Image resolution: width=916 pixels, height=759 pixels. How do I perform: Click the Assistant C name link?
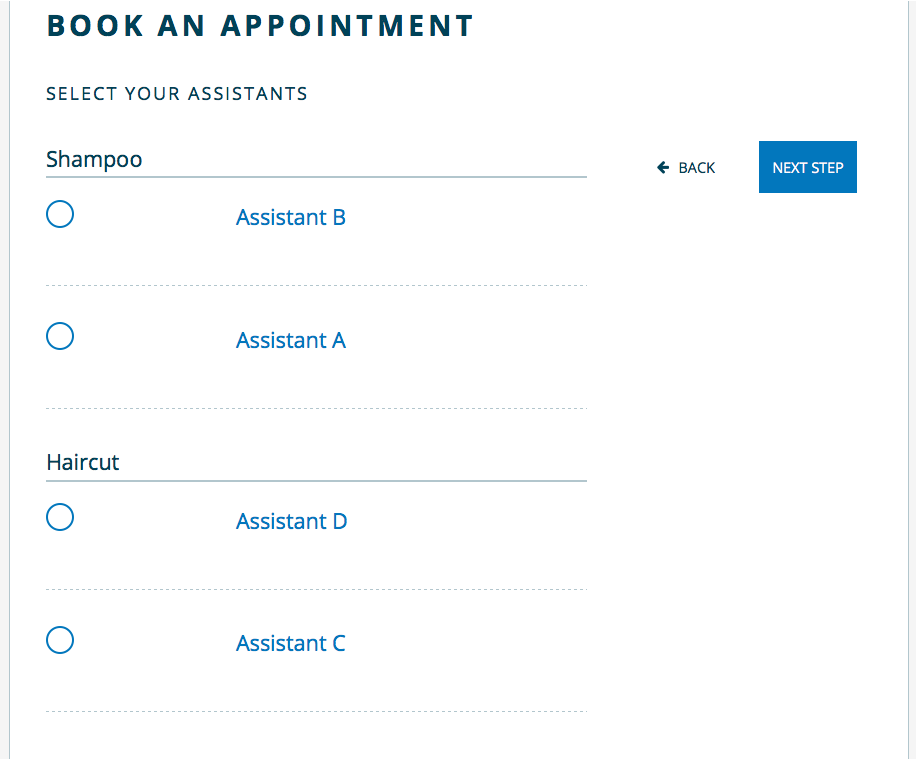(290, 643)
